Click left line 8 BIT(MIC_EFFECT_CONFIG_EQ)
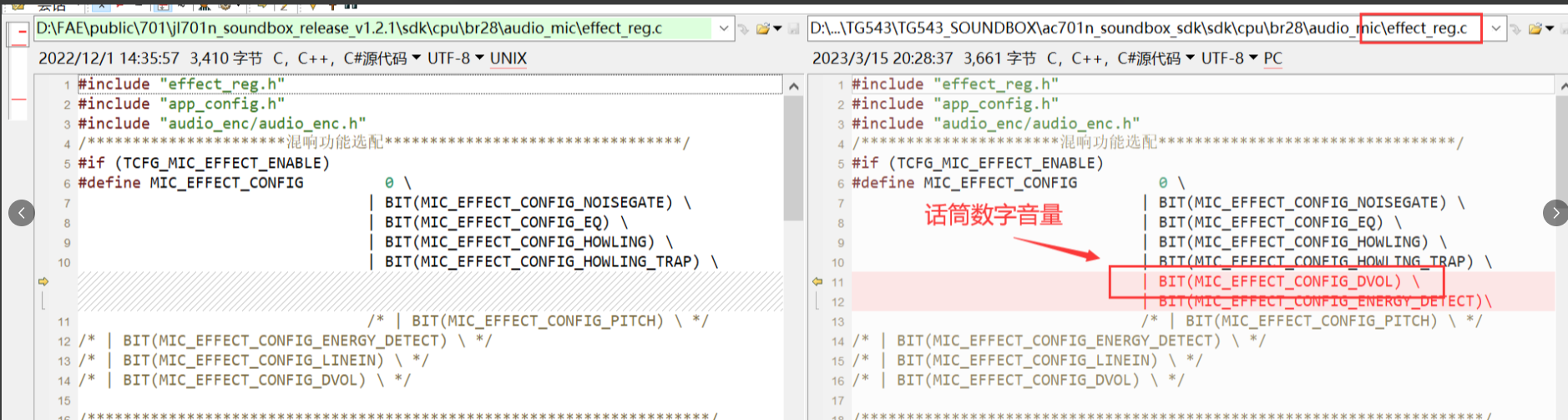Image resolution: width=1568 pixels, height=420 pixels. [x=498, y=223]
